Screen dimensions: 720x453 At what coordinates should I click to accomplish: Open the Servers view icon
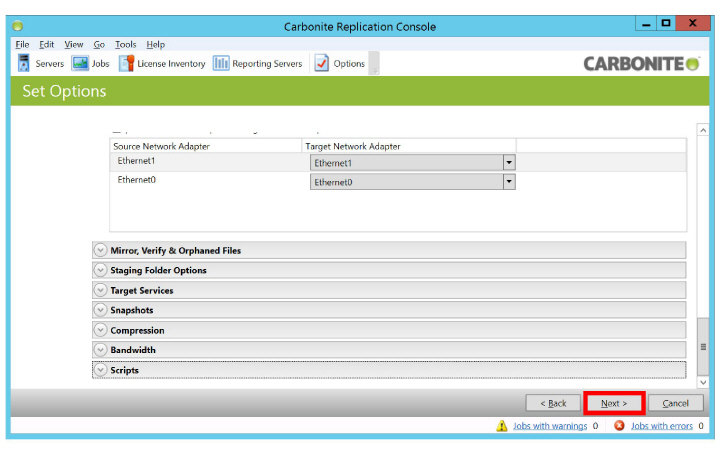(23, 63)
